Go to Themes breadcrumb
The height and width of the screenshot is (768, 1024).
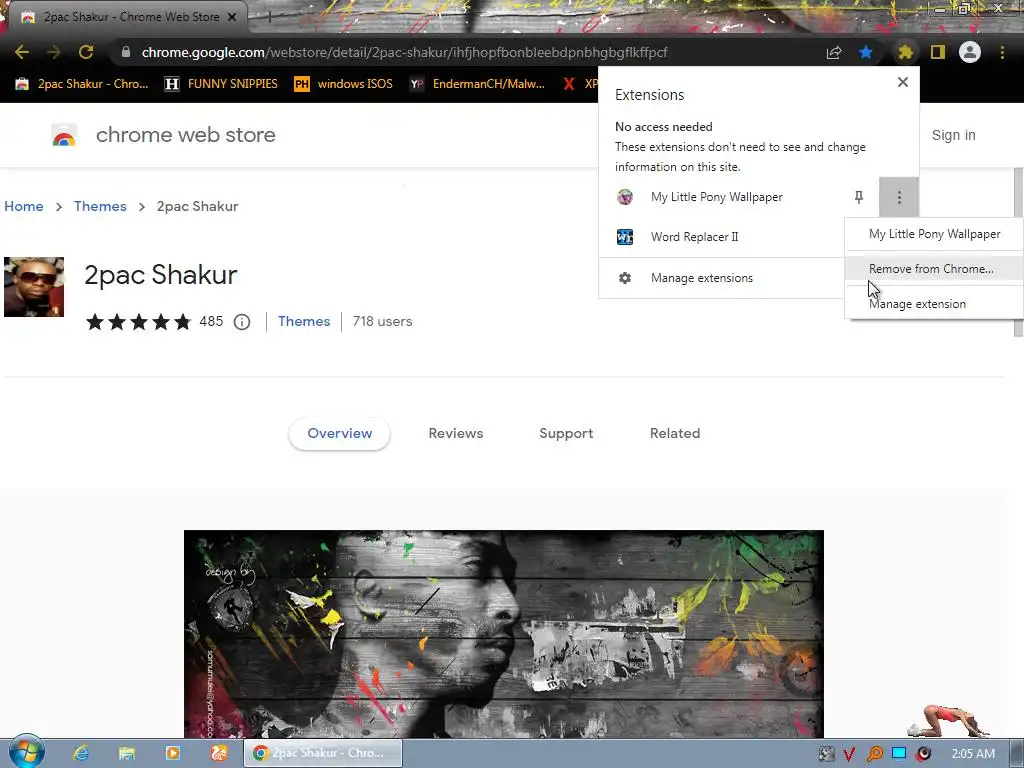tap(100, 206)
